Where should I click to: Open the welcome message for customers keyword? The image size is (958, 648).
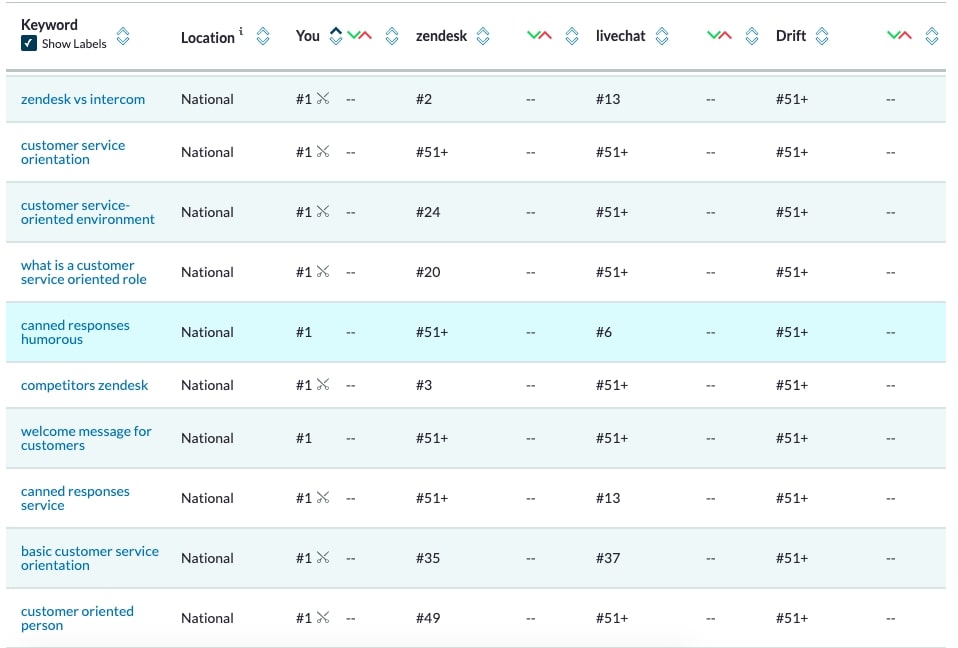point(86,438)
